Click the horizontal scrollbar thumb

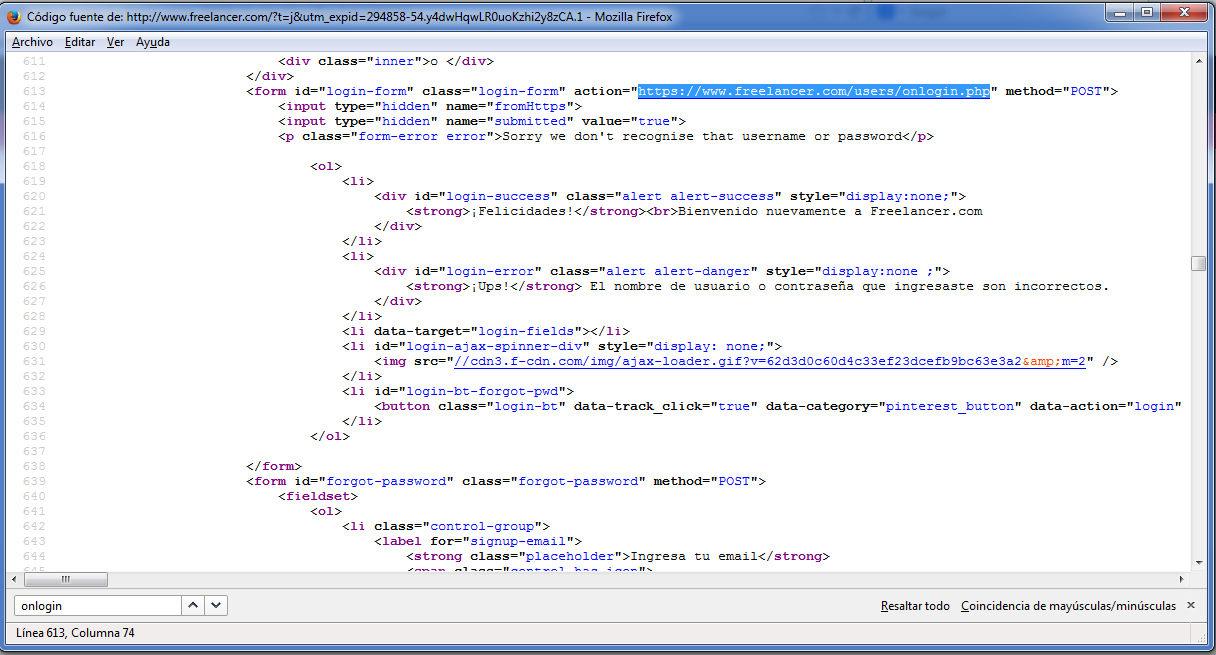66,579
